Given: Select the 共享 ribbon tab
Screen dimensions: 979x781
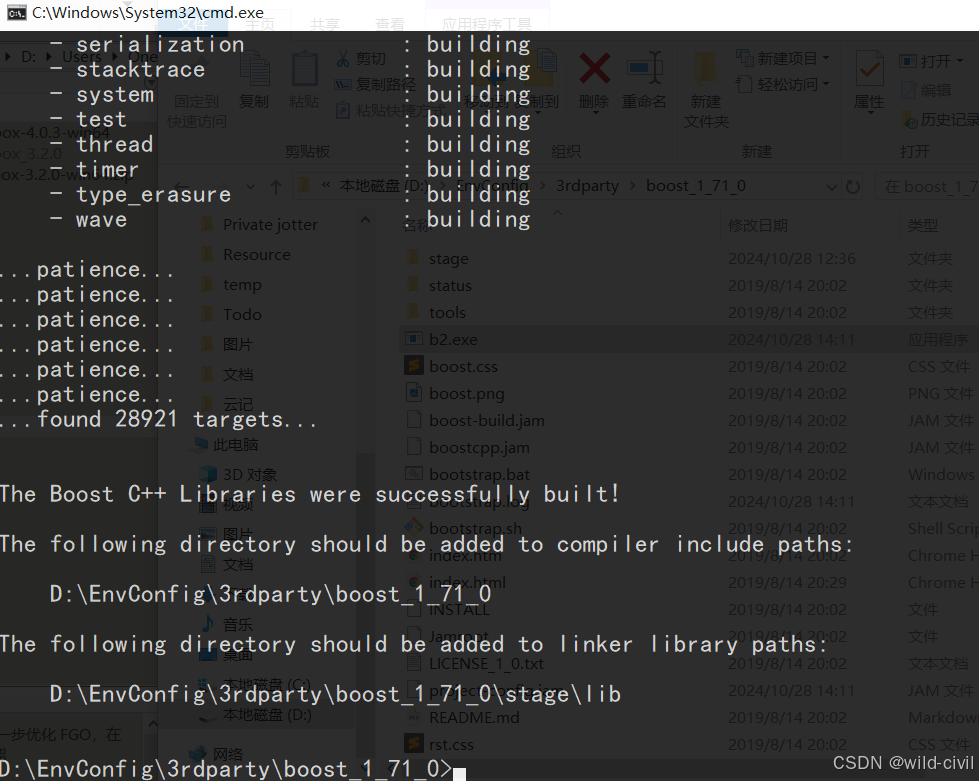Looking at the screenshot, I should [324, 26].
